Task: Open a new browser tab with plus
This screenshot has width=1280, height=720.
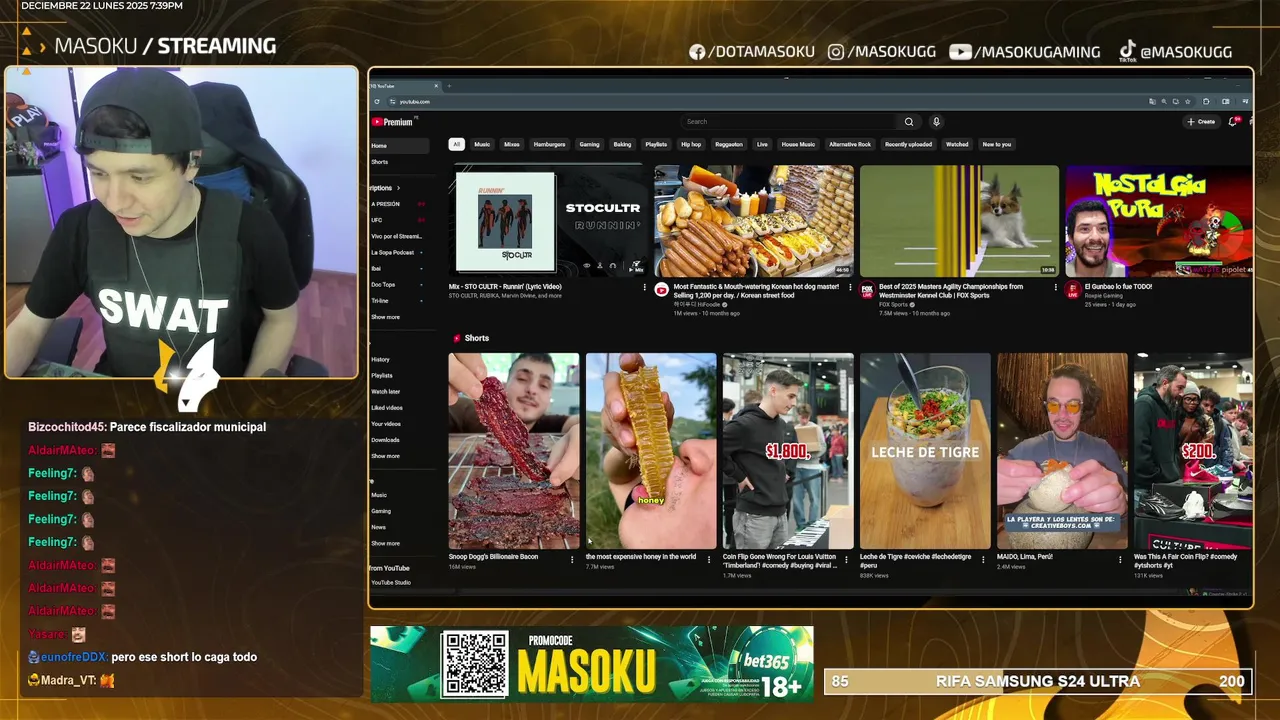Action: pos(449,86)
